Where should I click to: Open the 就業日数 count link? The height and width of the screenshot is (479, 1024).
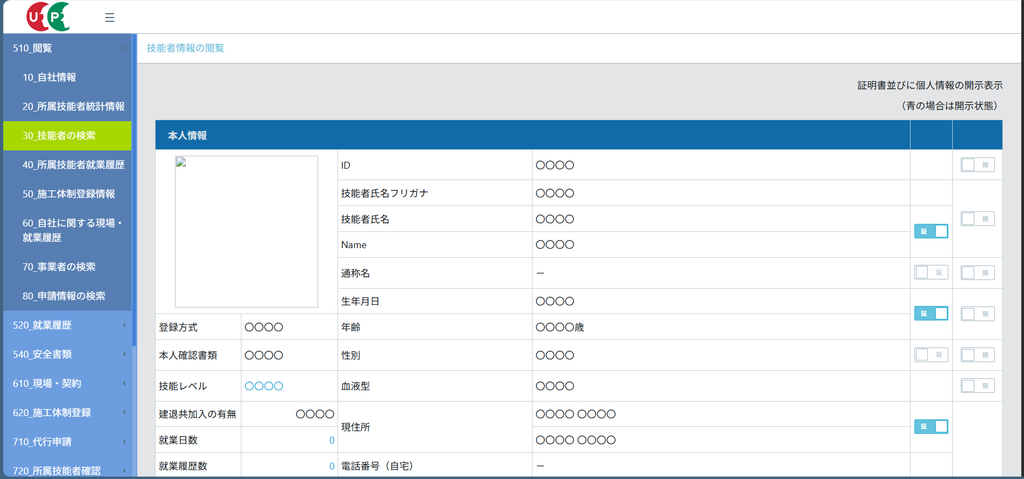coord(332,440)
